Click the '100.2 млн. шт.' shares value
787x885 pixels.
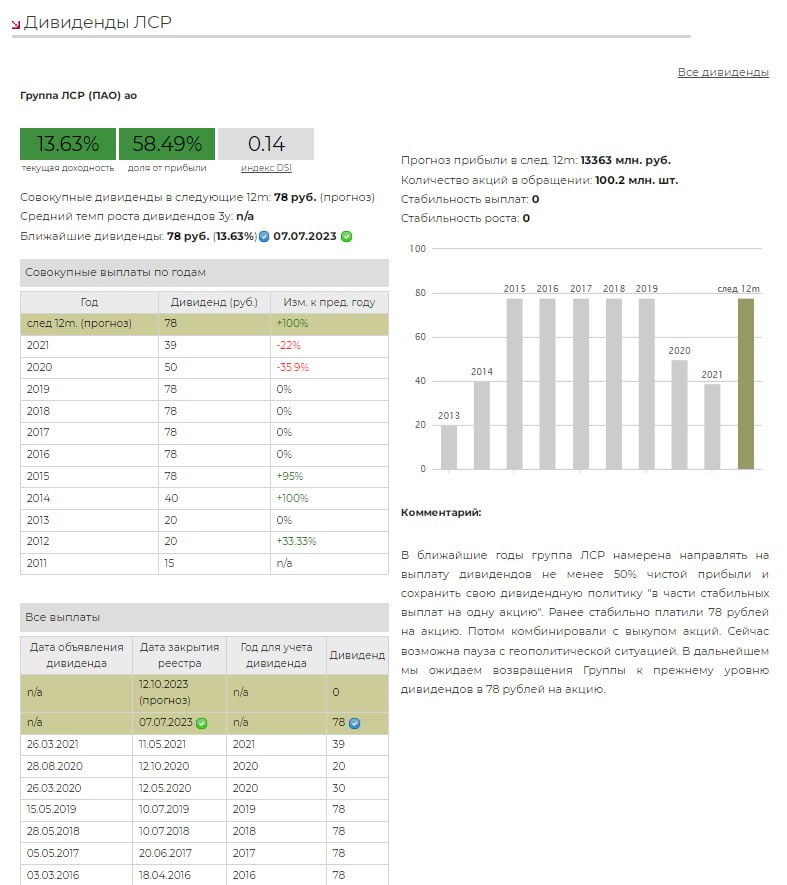point(636,181)
